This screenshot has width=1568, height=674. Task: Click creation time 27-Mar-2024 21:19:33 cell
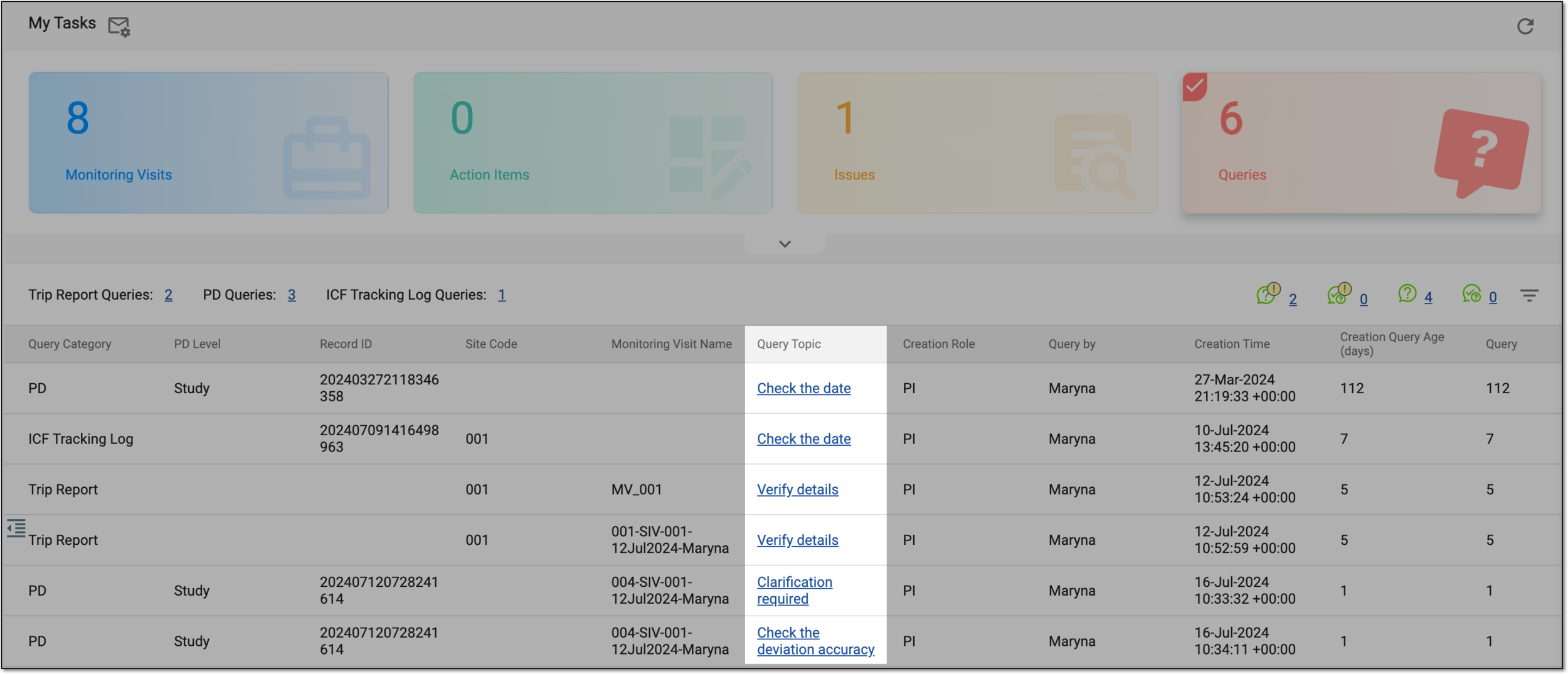1244,388
